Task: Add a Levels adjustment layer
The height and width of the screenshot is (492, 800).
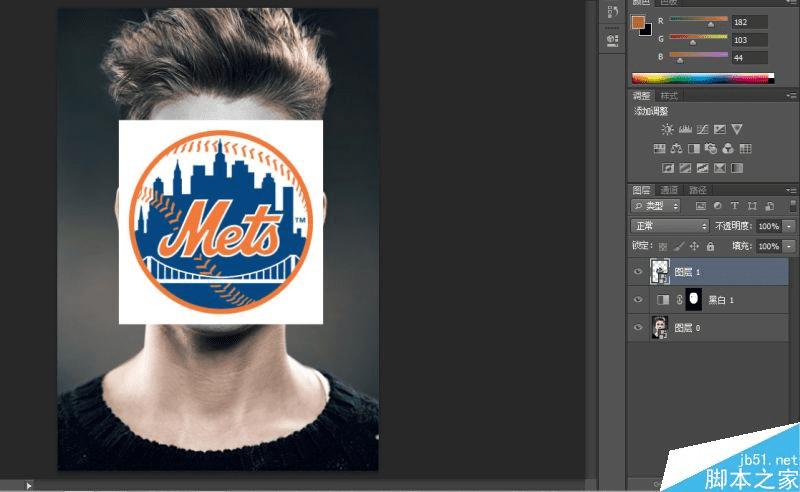Action: [685, 129]
